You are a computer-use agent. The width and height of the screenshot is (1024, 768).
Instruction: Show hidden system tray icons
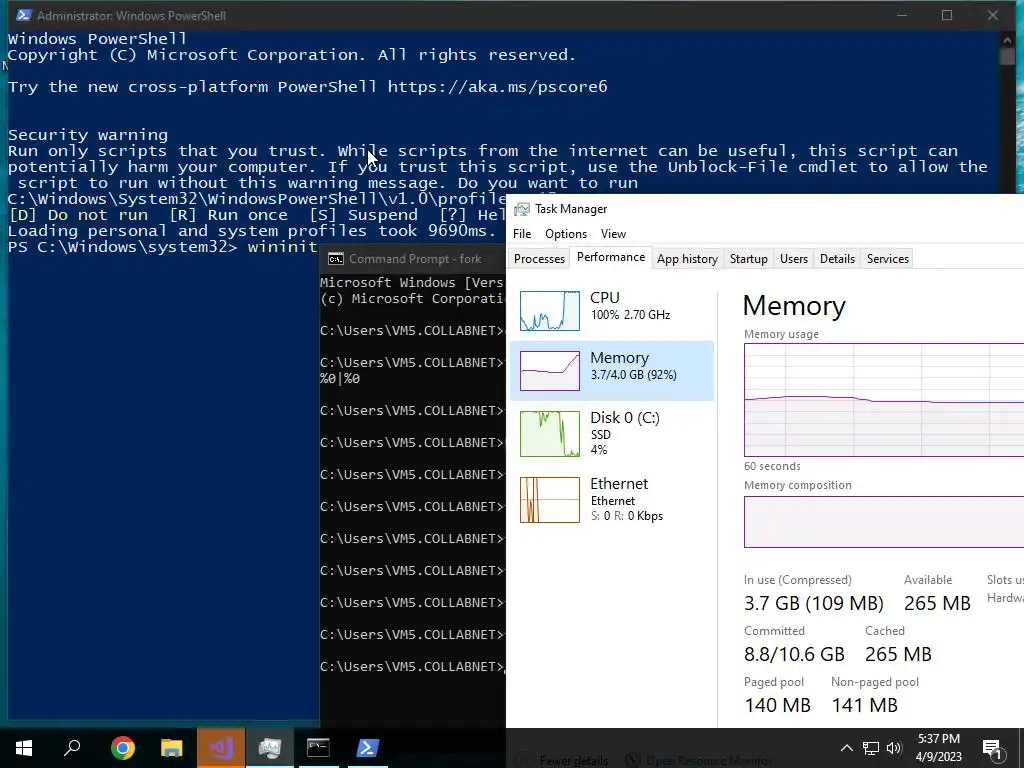point(846,748)
